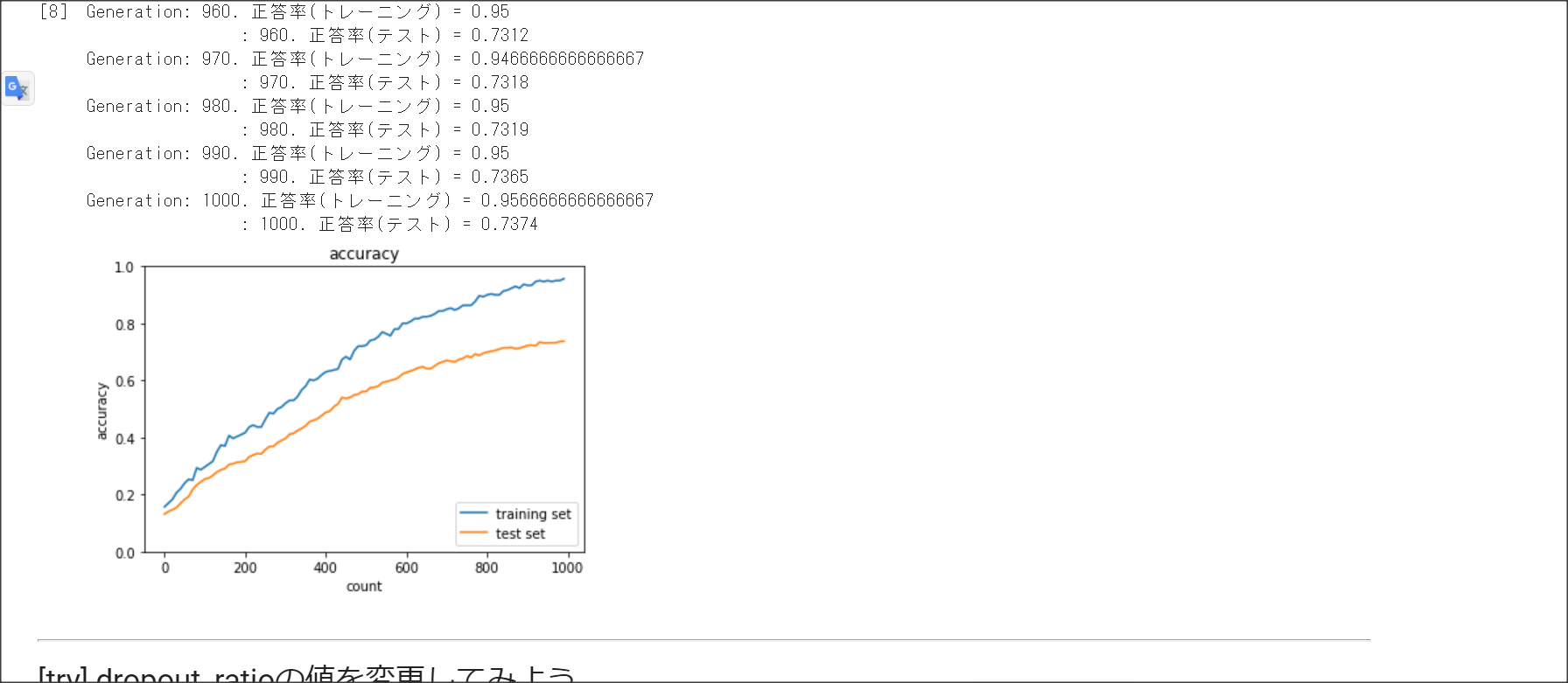Image resolution: width=1568 pixels, height=683 pixels.
Task: Select training accuracy value 0.9466666666666667
Action: (x=557, y=59)
